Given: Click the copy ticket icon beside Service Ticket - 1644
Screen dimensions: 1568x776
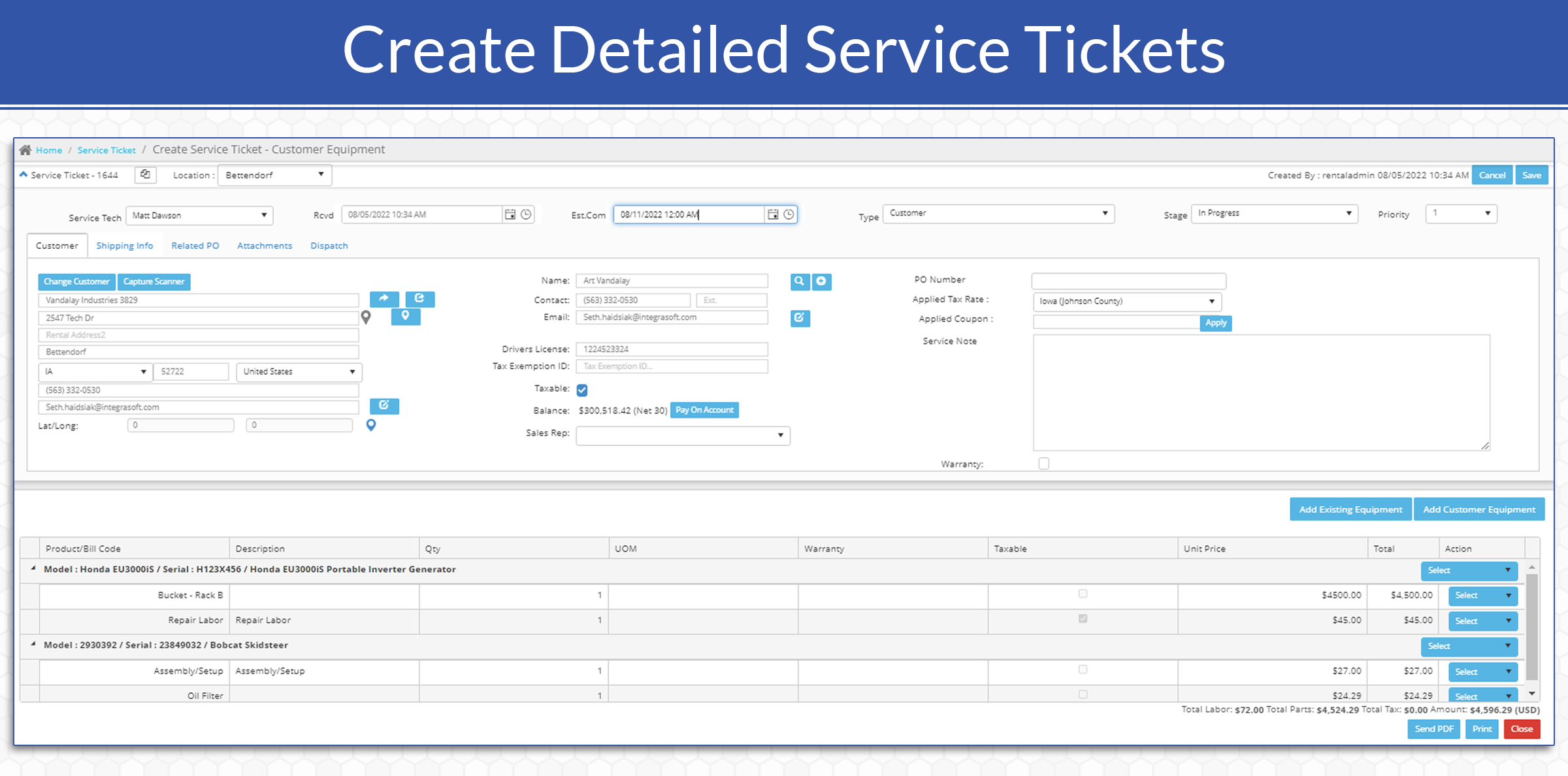Looking at the screenshot, I should (145, 174).
